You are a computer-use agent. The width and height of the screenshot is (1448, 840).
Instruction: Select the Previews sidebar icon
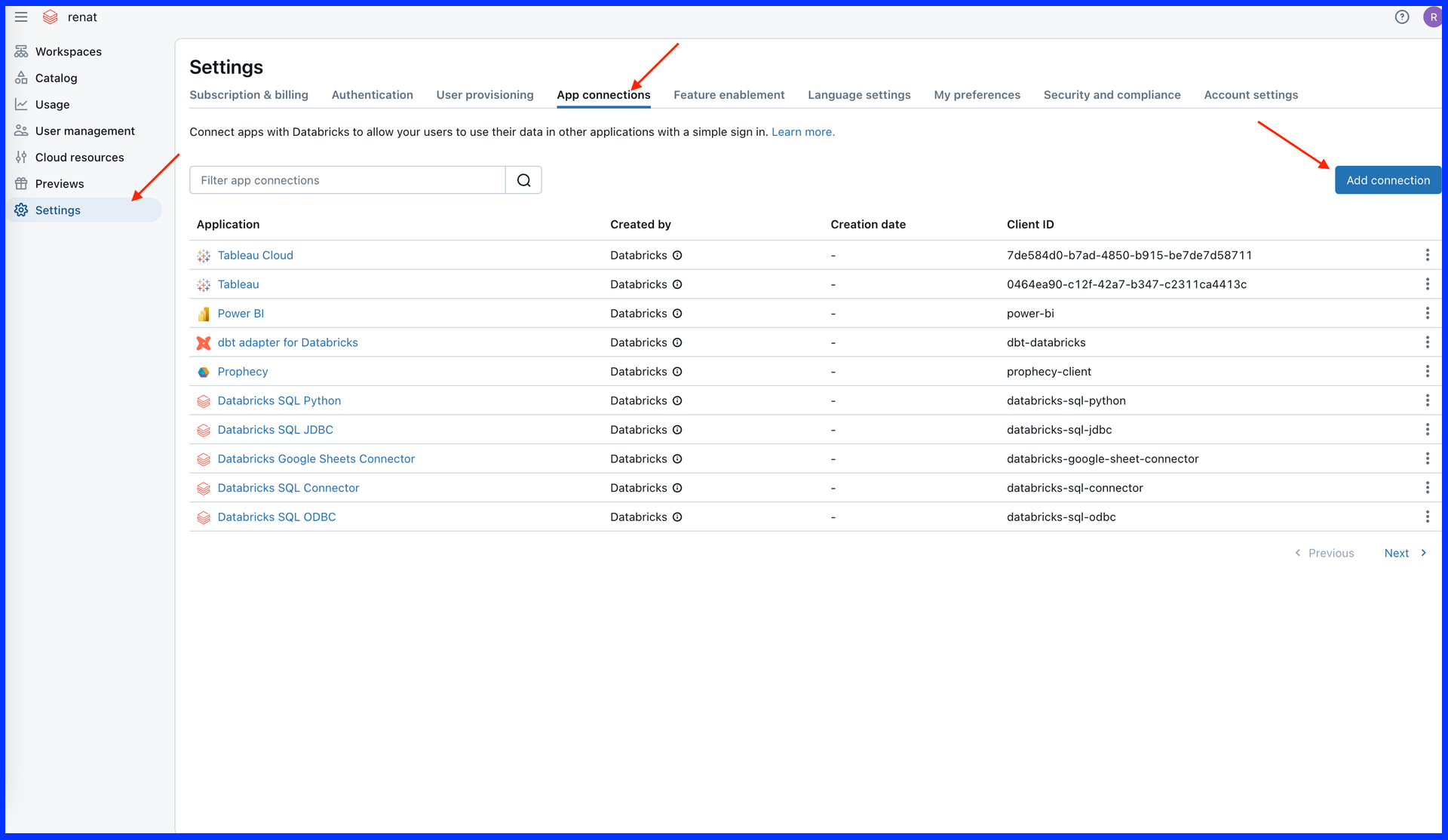[20, 183]
